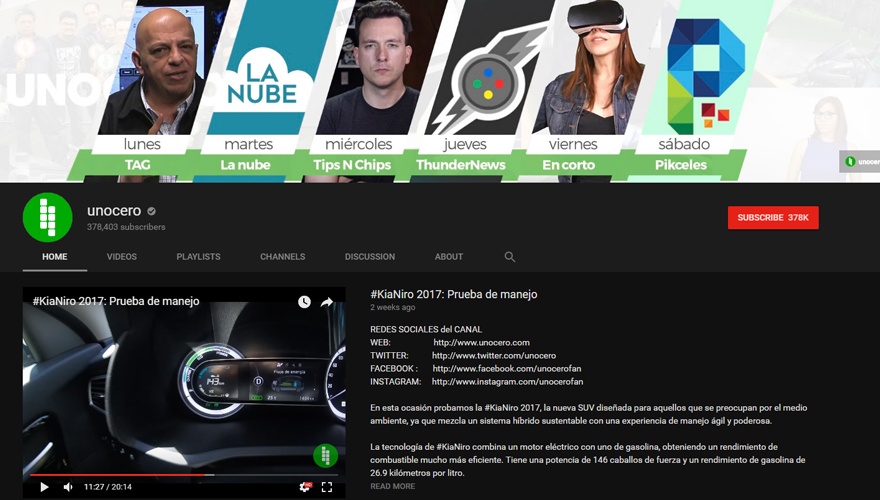The width and height of the screenshot is (880, 500).
Task: Click 'REDES SOCIALES del CANAL' heading
Action: tap(426, 329)
